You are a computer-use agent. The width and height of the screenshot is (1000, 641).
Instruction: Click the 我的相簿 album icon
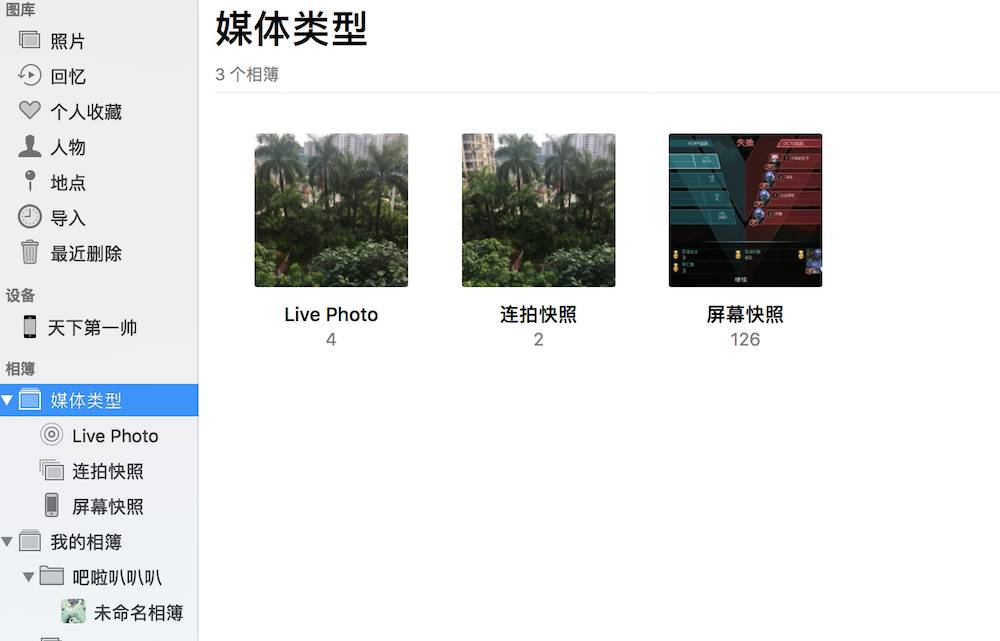[29, 541]
